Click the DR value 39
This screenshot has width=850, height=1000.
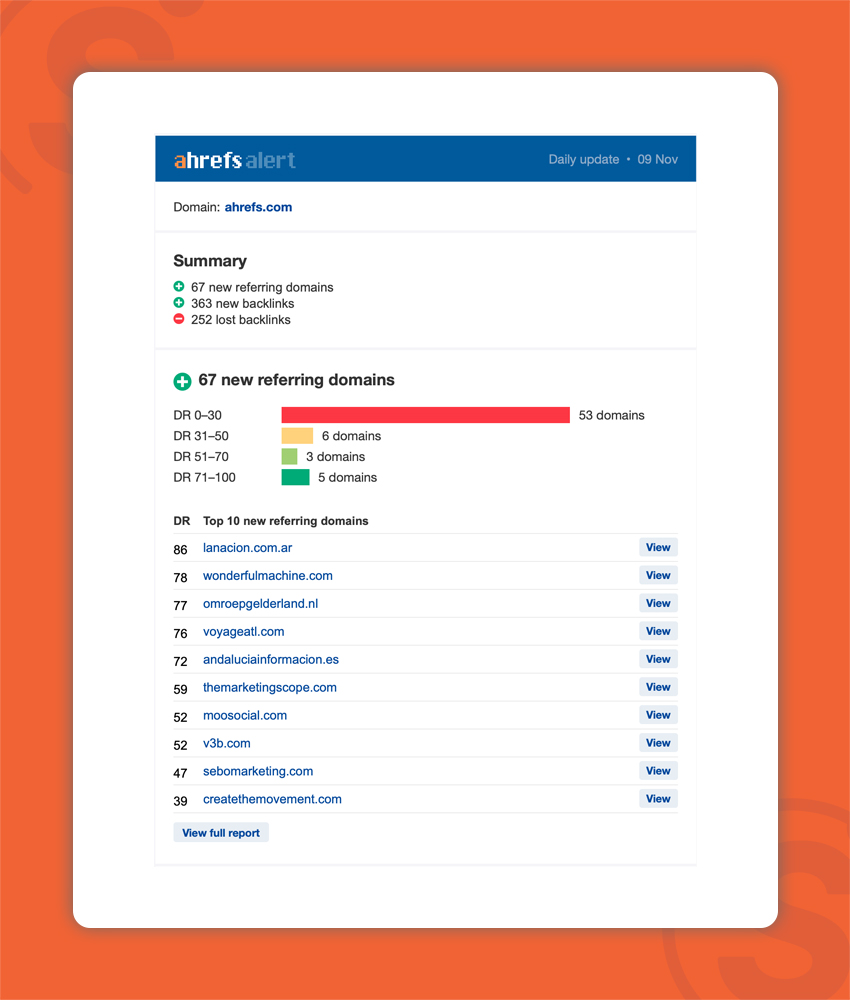[180, 801]
